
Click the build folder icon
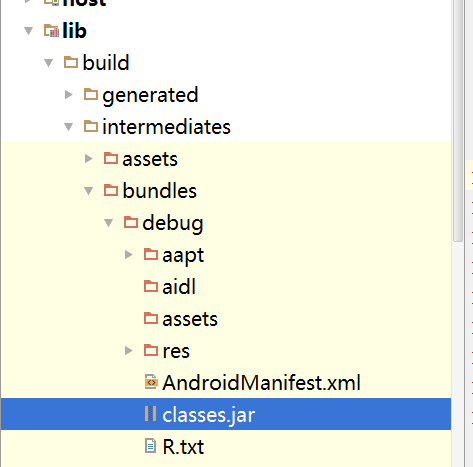(71, 62)
